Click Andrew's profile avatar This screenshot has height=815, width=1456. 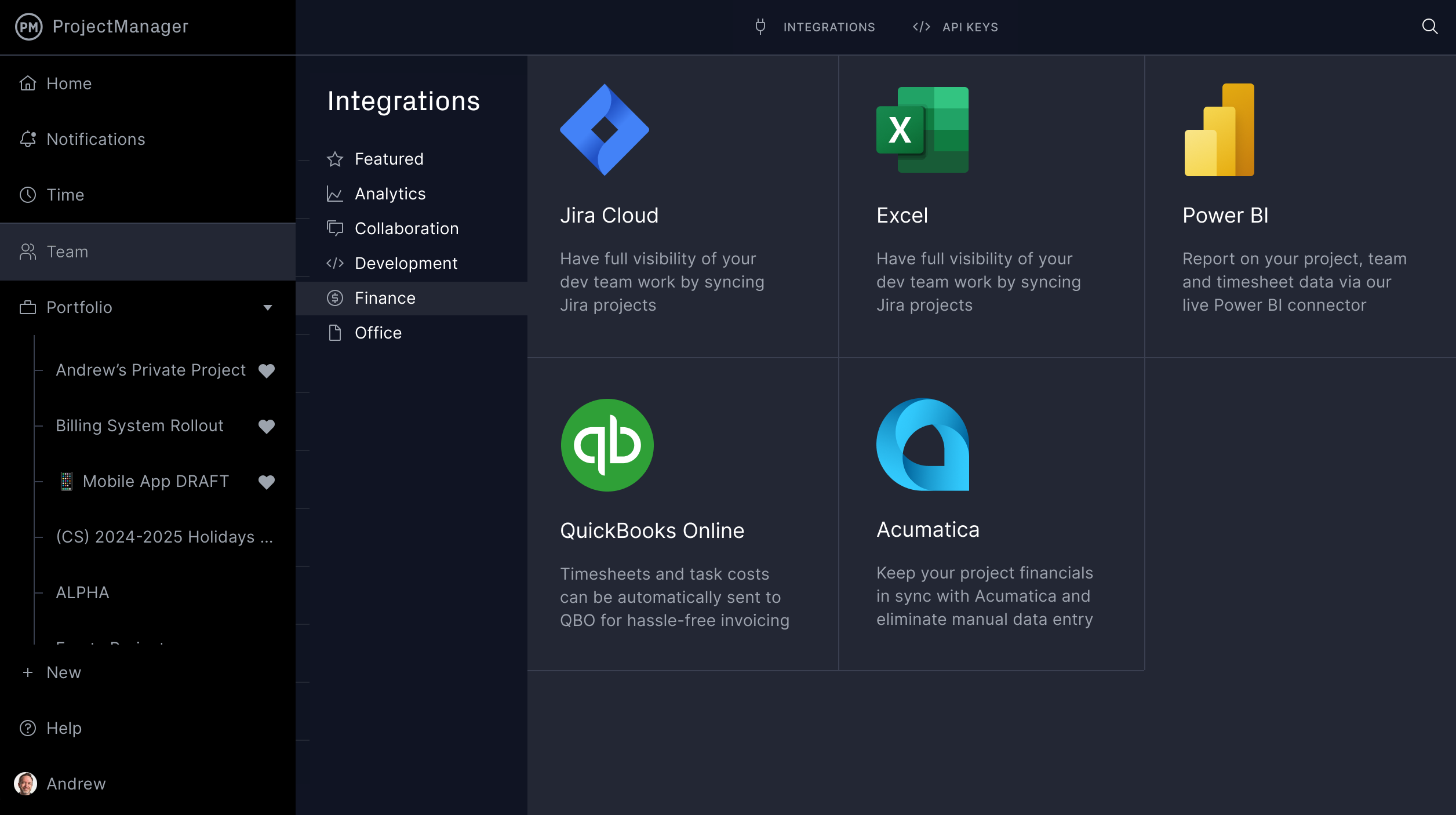(26, 784)
